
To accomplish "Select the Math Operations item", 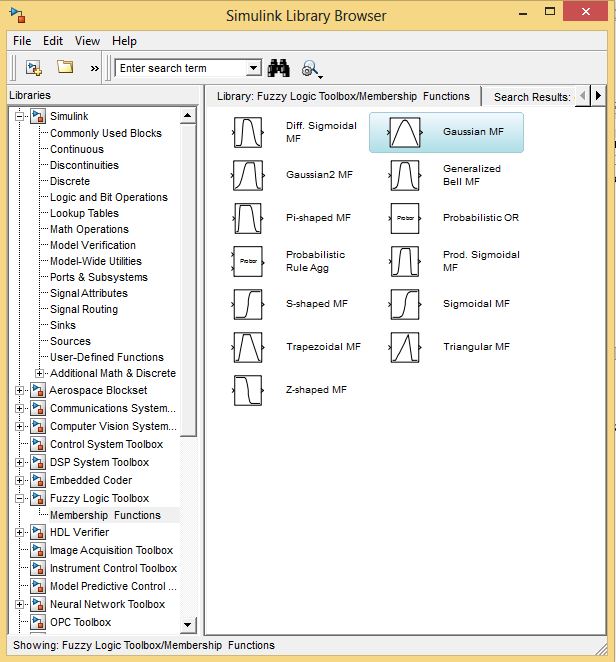I will point(89,229).
